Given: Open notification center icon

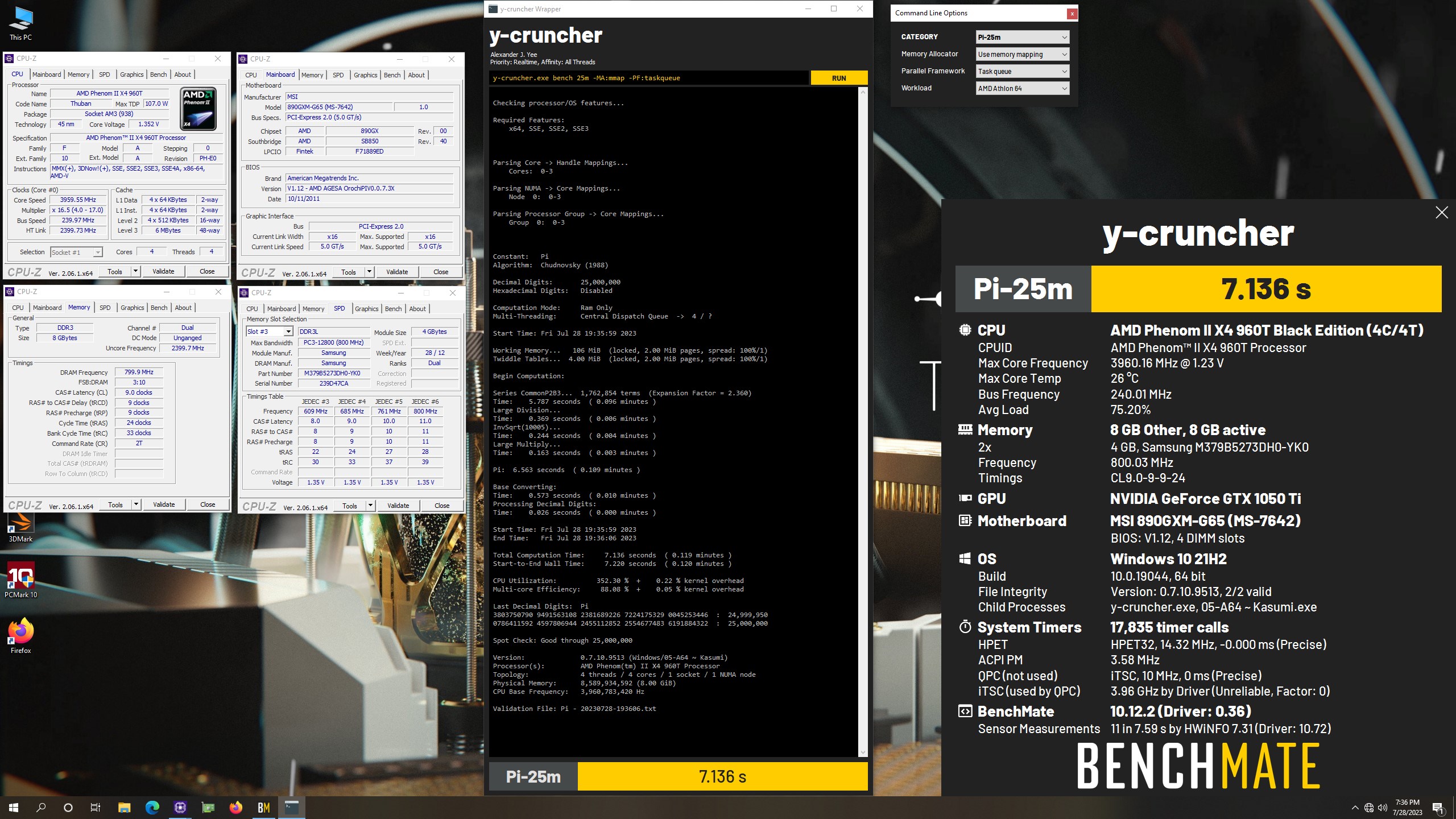Looking at the screenshot, I should click(1438, 808).
